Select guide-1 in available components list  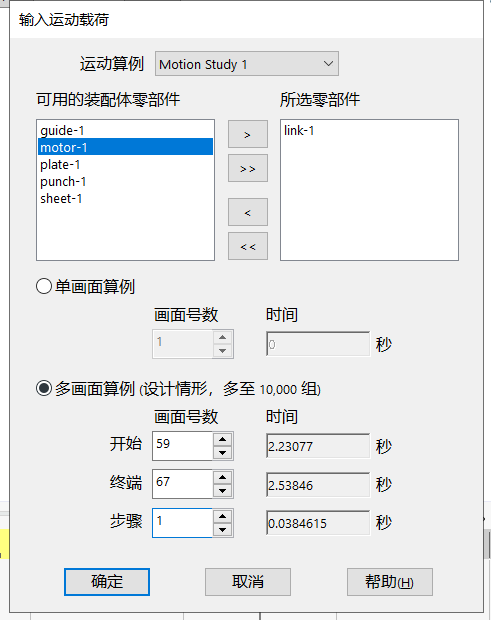tap(125, 130)
